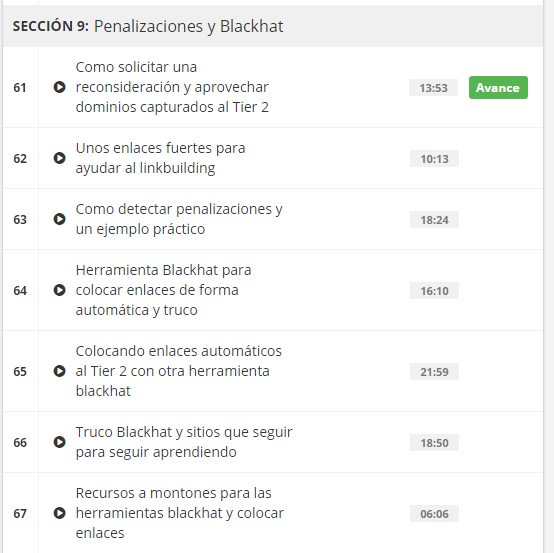Click the play icon for lecture 63
The height and width of the screenshot is (553, 554).
tap(59, 219)
